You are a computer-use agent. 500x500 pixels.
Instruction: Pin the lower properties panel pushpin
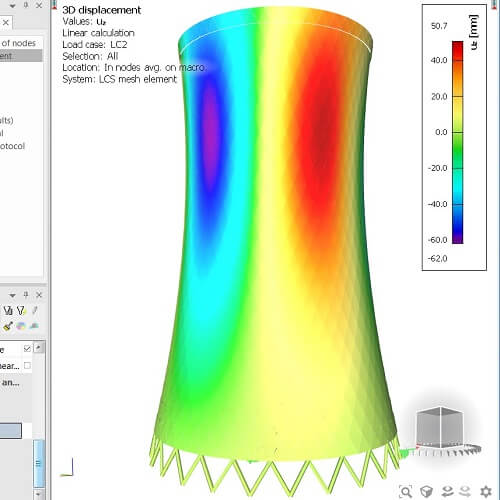26,295
